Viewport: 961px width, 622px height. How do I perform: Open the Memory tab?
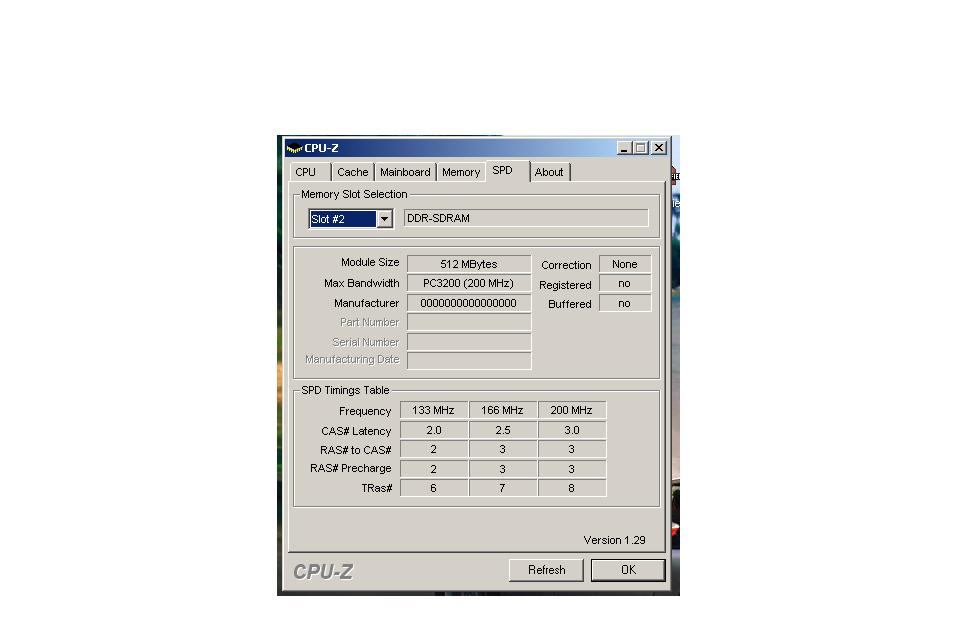461,172
